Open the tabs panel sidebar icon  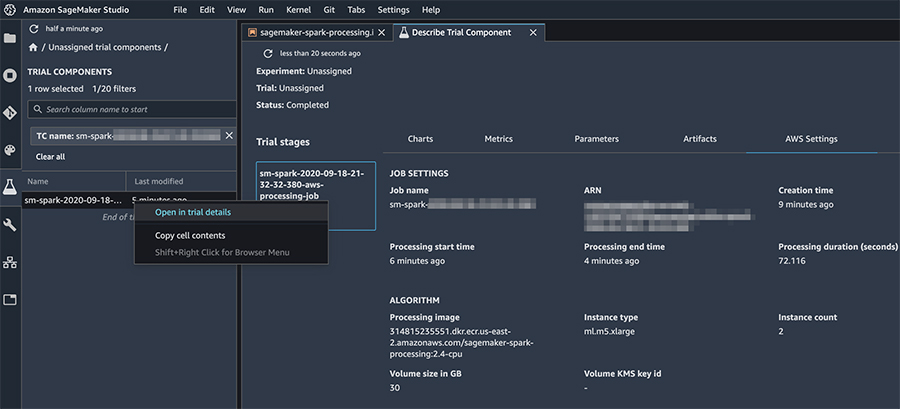pyautogui.click(x=10, y=299)
